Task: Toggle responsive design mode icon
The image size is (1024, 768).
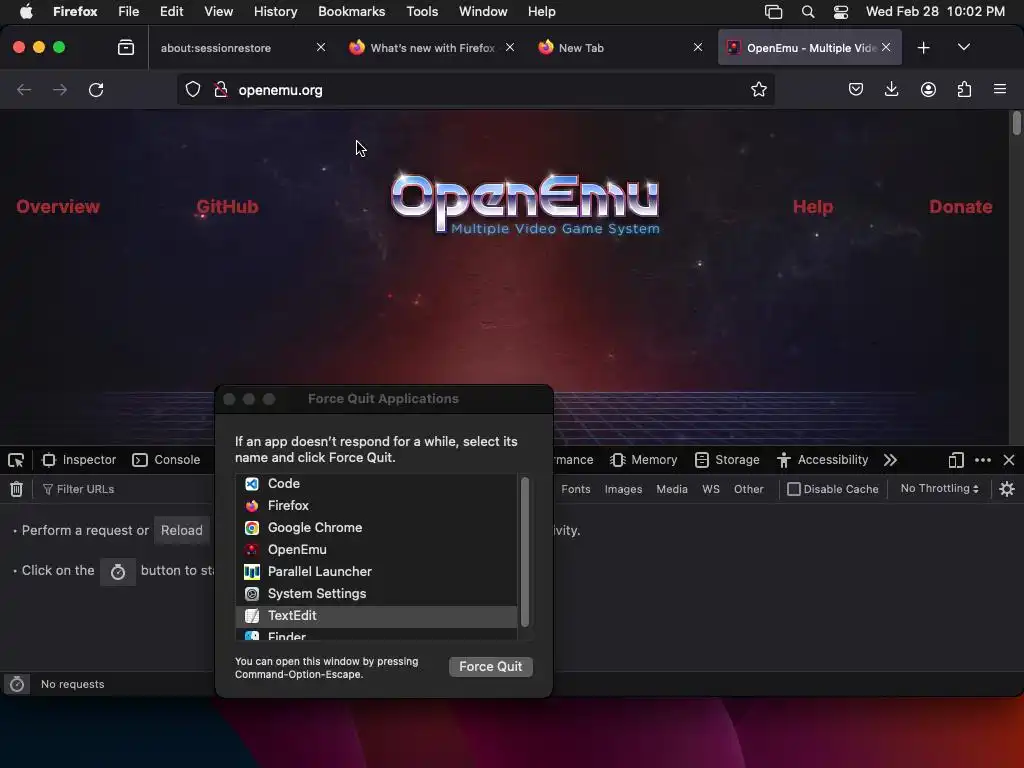Action: point(956,460)
